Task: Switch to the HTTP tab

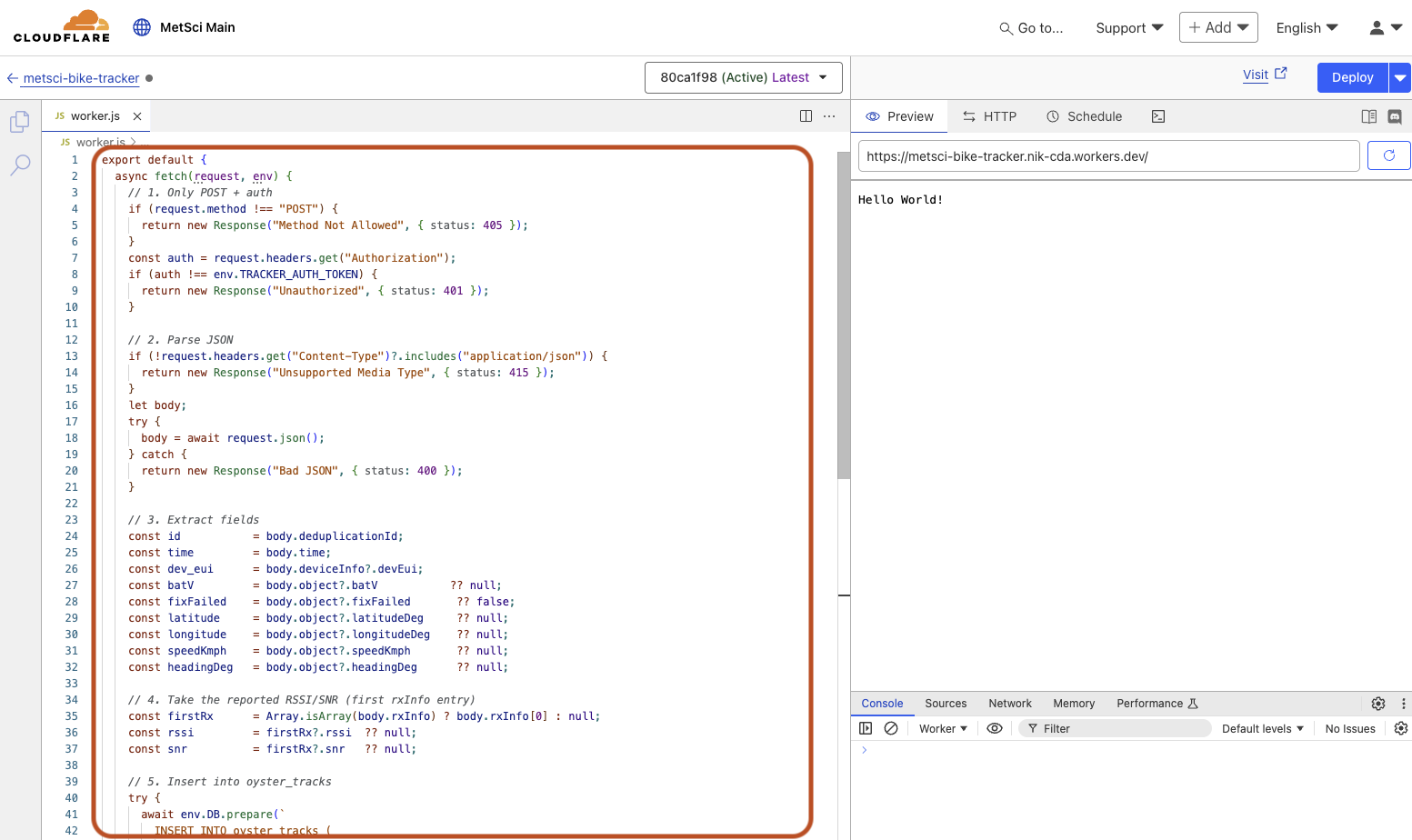Action: 990,116
